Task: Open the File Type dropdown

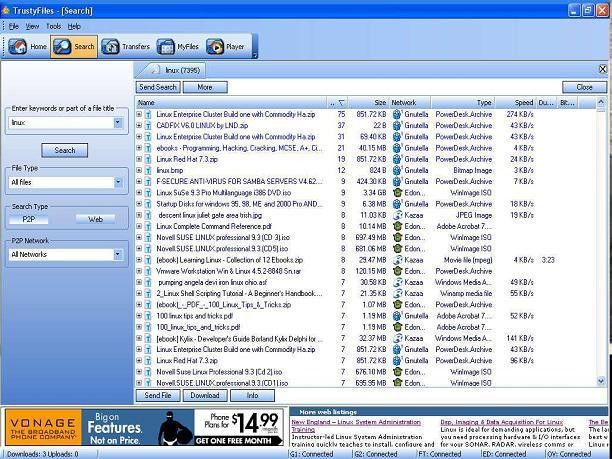Action: coord(118,182)
